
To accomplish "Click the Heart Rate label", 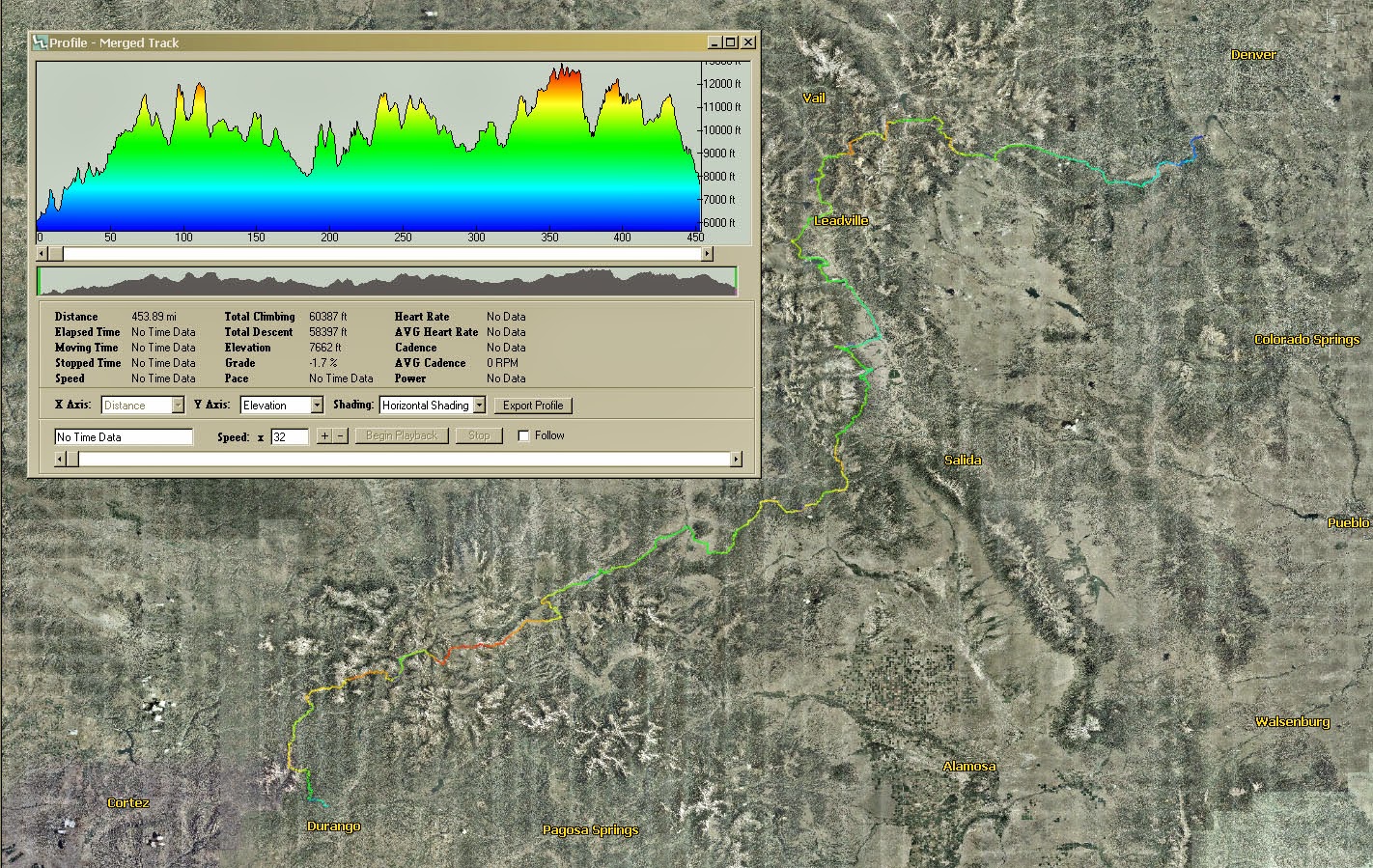I will pyautogui.click(x=422, y=317).
